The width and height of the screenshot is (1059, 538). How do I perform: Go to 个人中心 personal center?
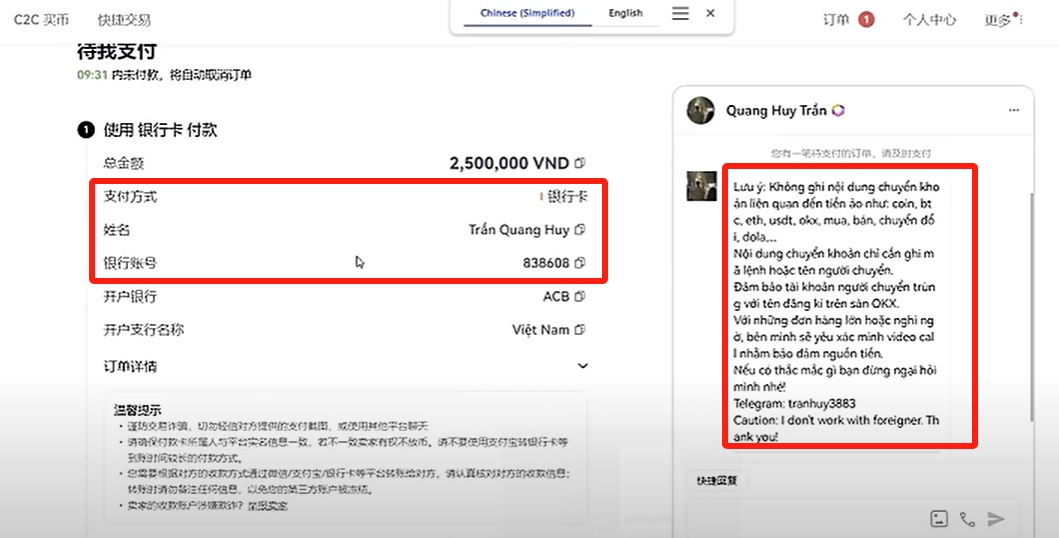tap(929, 19)
